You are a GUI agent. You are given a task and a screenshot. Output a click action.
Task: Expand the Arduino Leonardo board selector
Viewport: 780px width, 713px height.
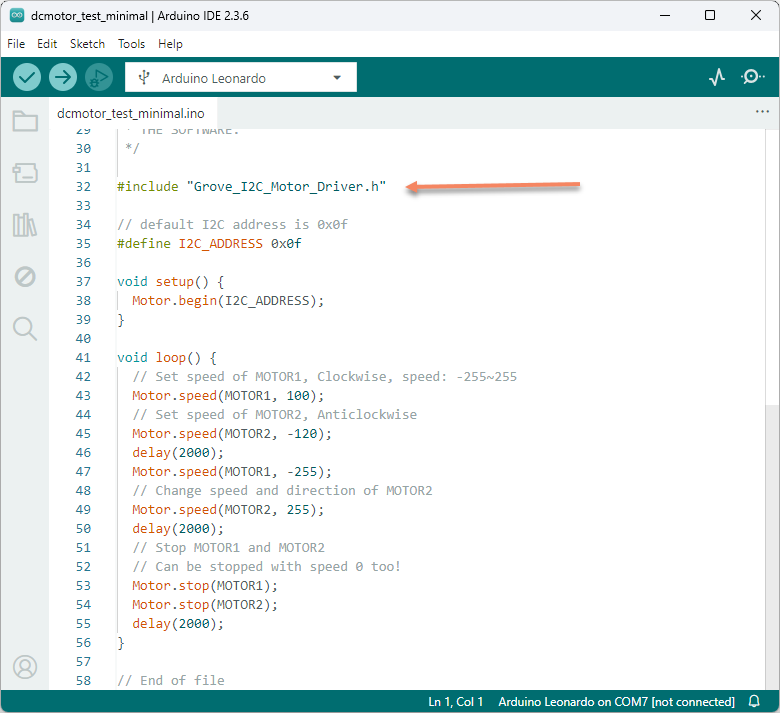[x=240, y=78]
